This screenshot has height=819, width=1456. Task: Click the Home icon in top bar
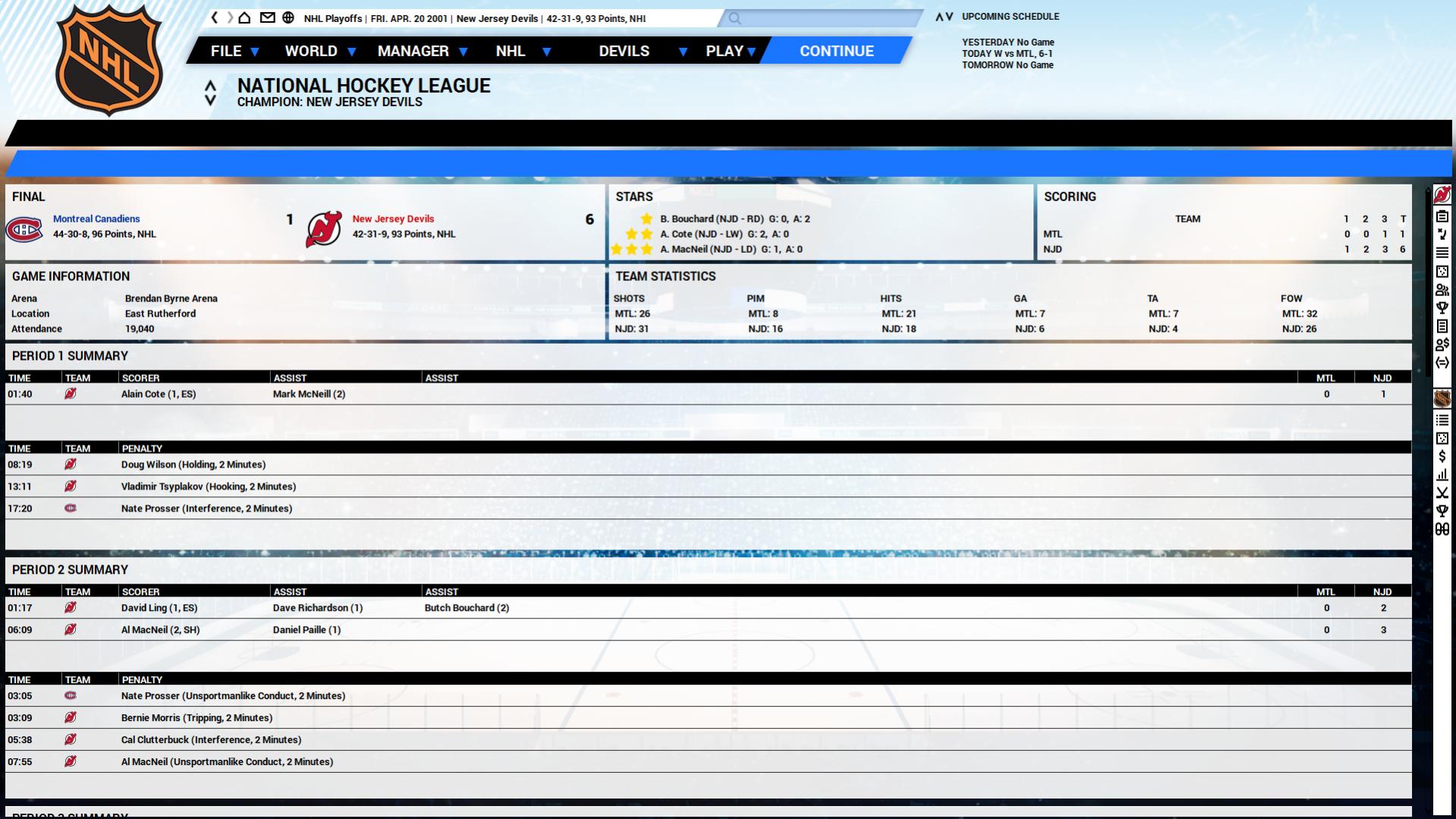244,17
